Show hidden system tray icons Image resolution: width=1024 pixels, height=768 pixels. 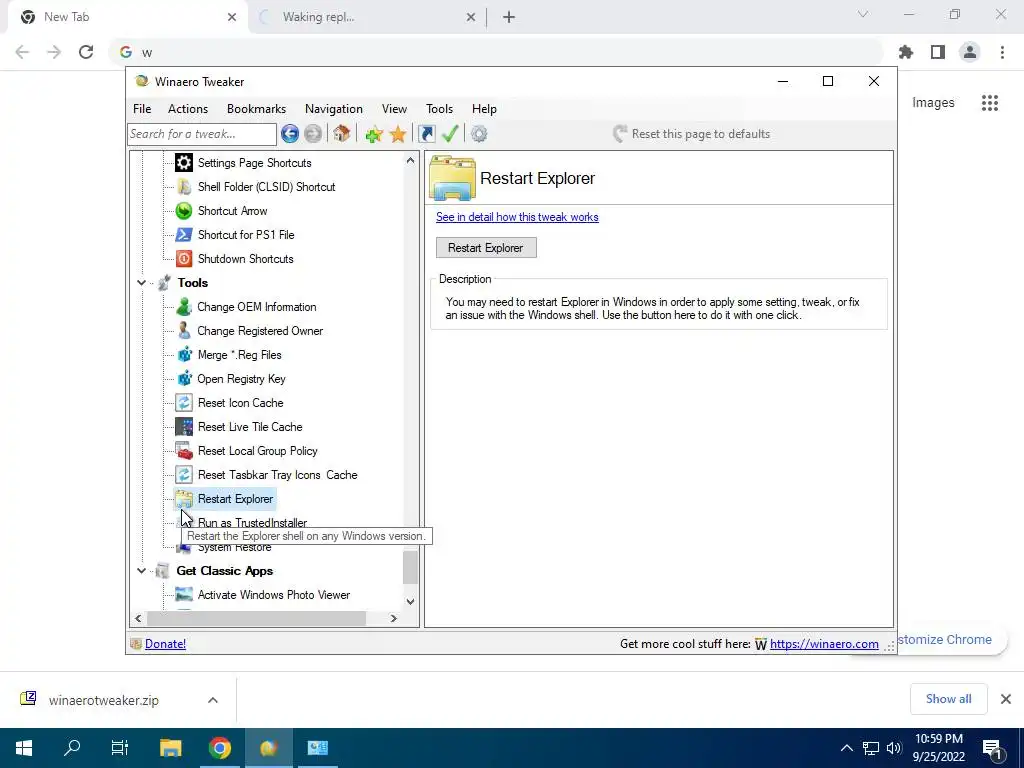point(846,748)
